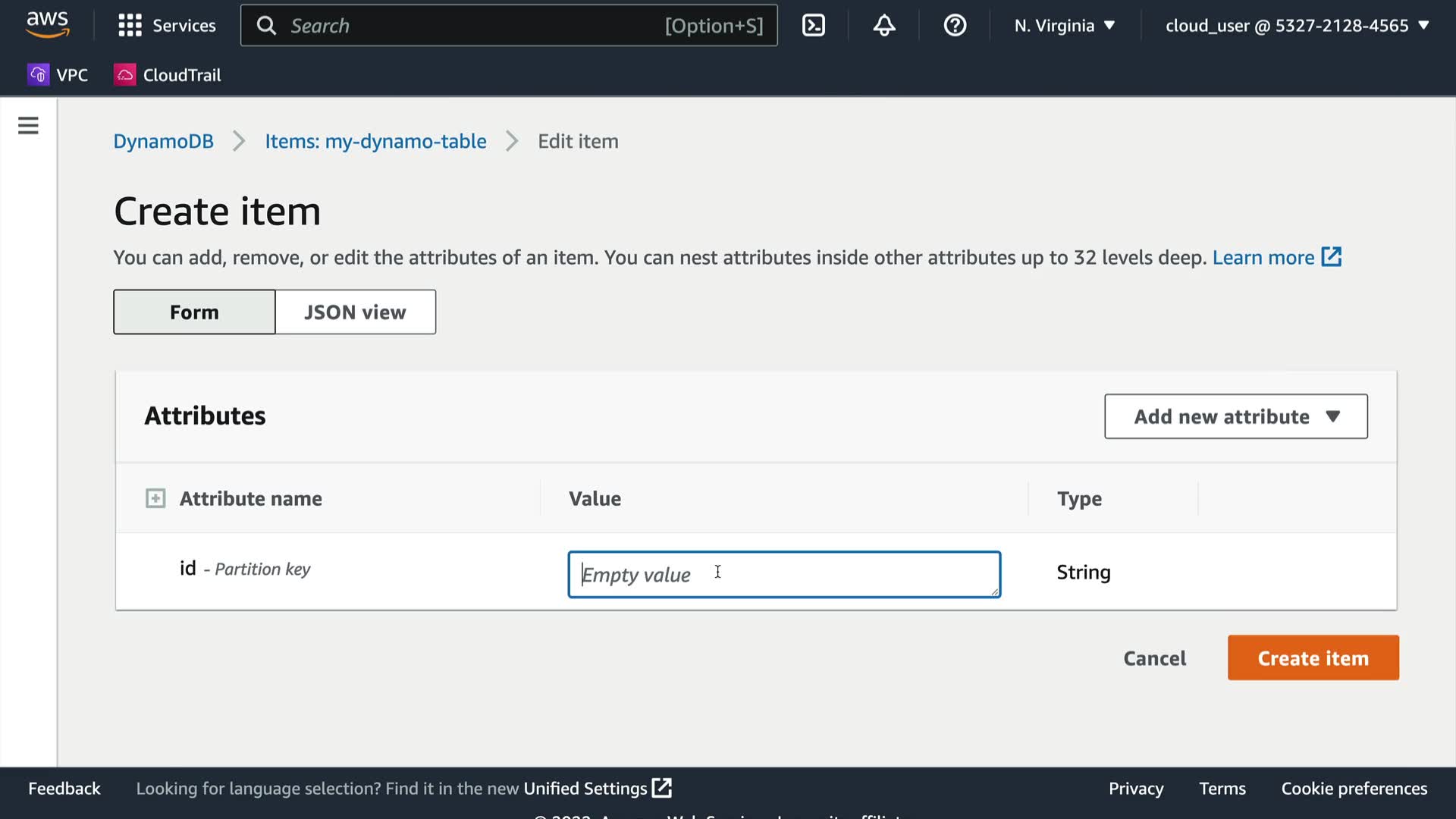
Task: Open the Add new attribute dropdown
Action: click(1235, 416)
